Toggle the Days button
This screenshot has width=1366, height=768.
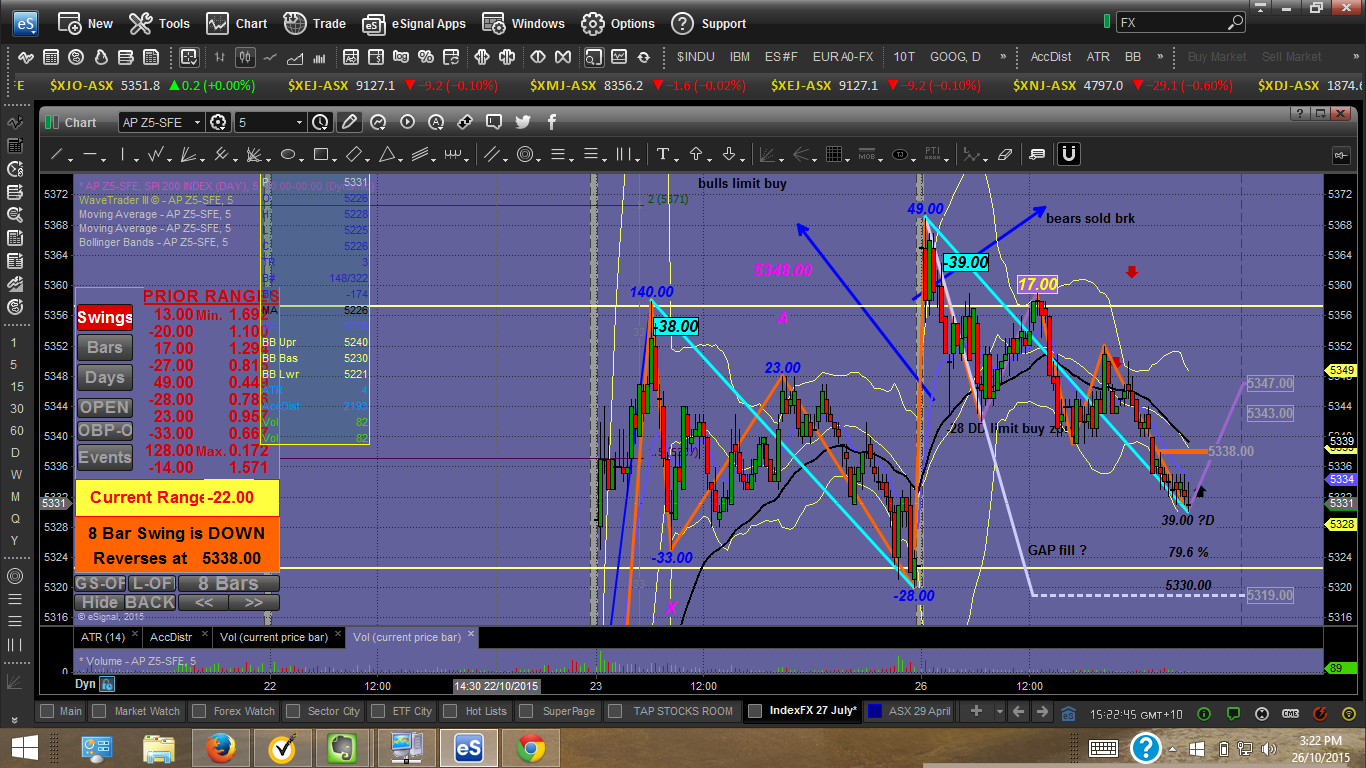coord(105,377)
